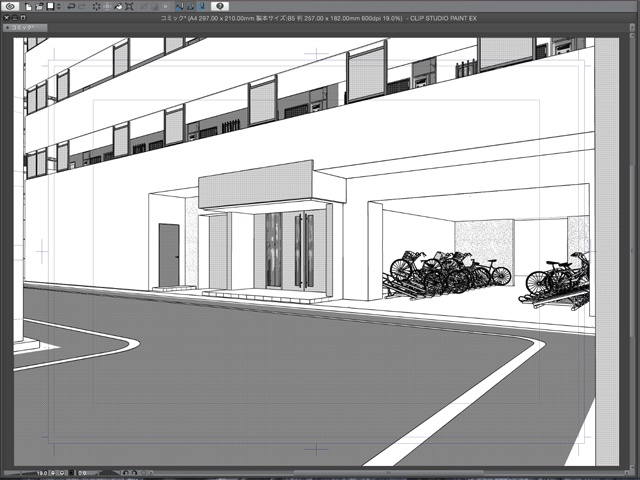Open the CLIP STUDIO launcher icon

10,7
